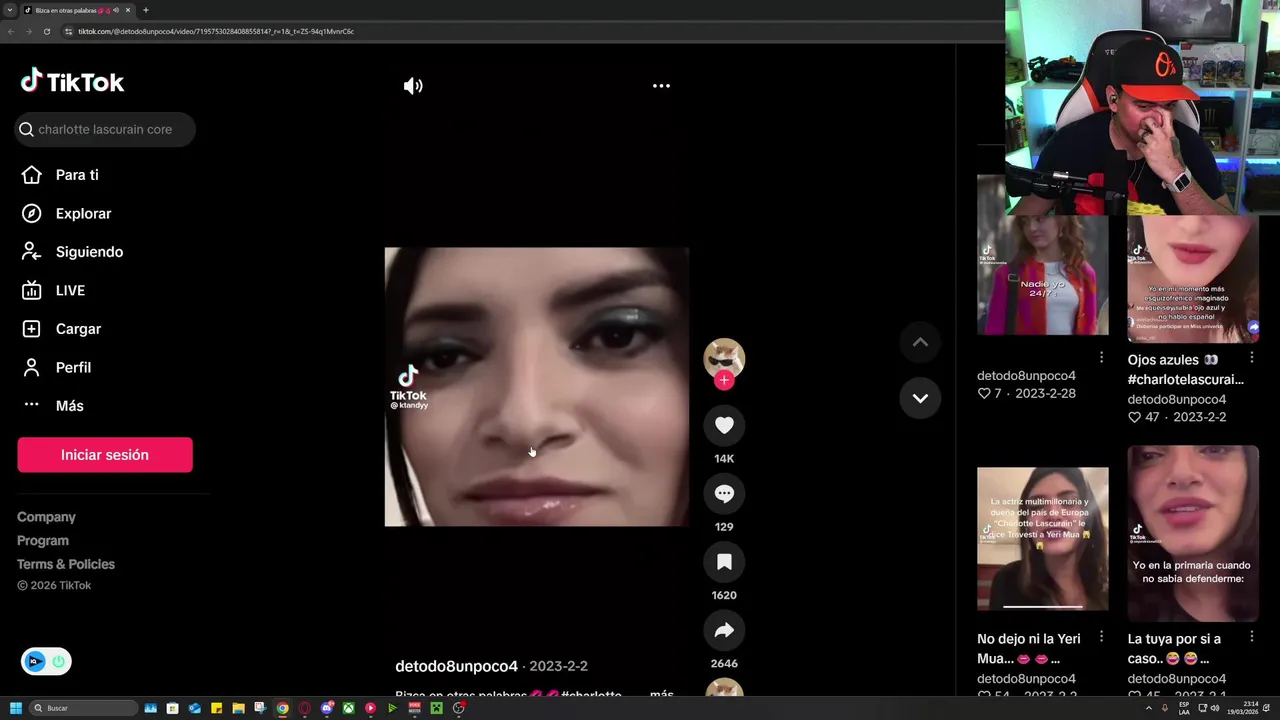Open the Xbox app taskbar icon
The image size is (1280, 720).
coord(348,708)
